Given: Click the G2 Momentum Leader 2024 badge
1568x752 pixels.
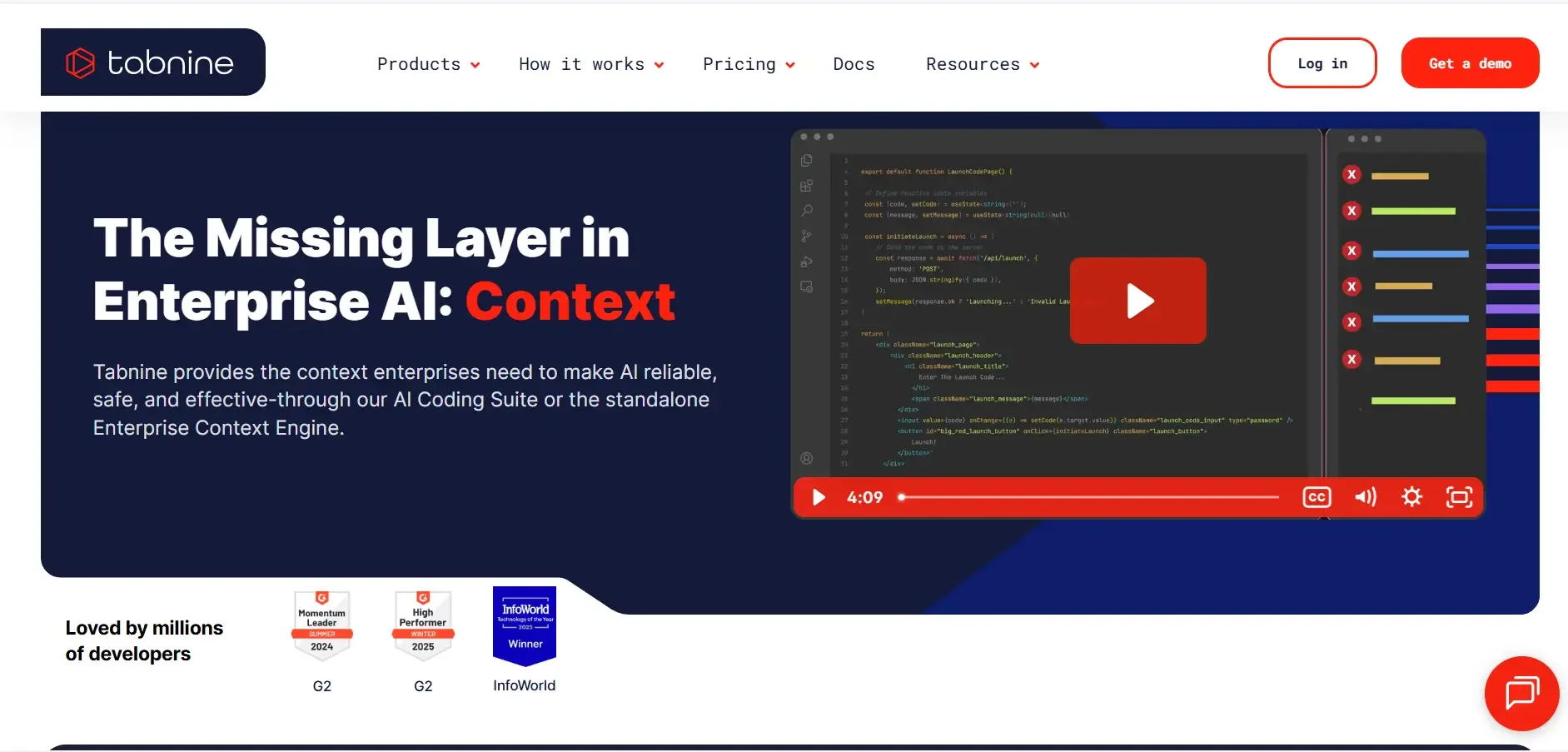Looking at the screenshot, I should click(322, 625).
